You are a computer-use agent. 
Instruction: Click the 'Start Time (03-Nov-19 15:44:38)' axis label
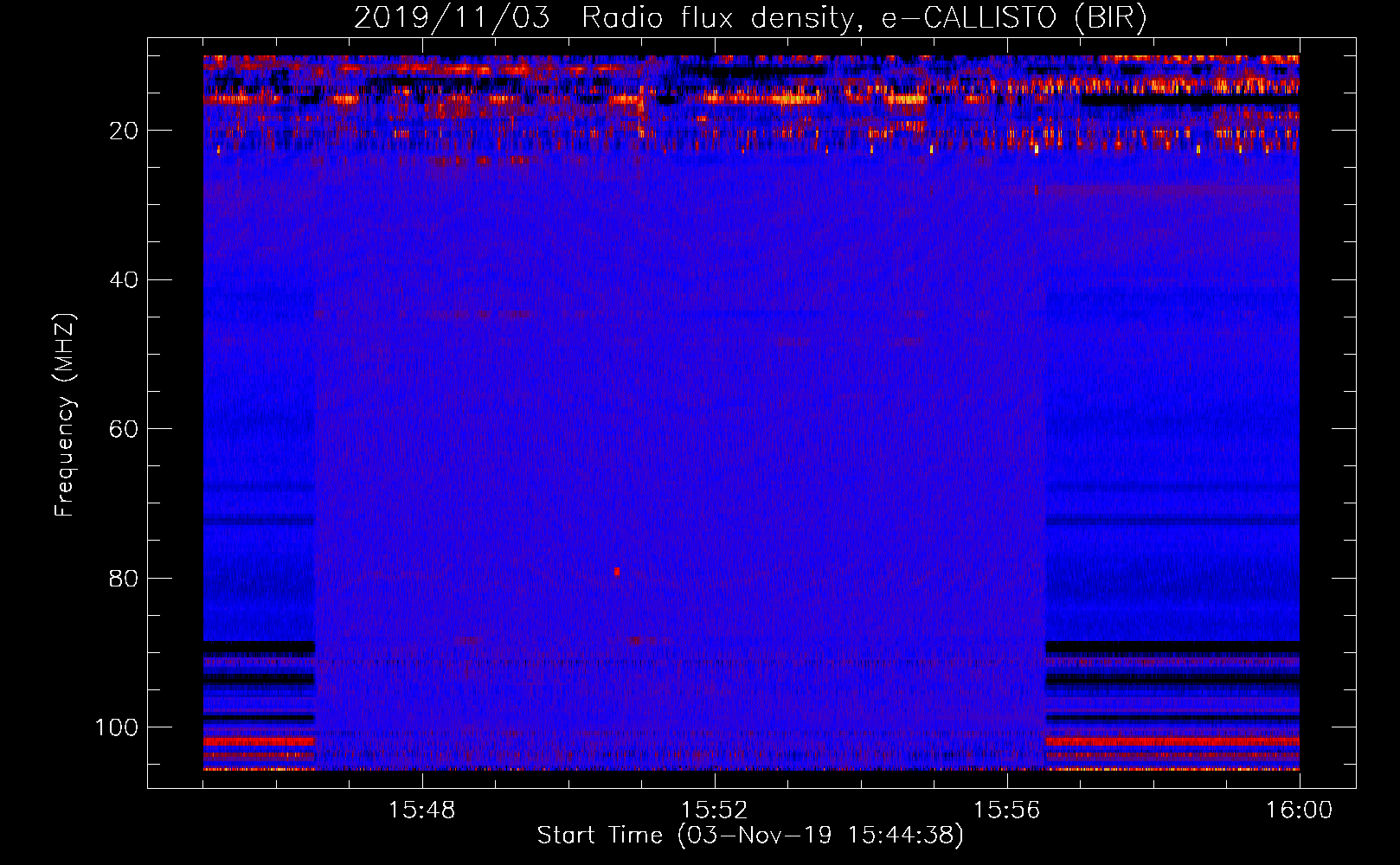750,836
